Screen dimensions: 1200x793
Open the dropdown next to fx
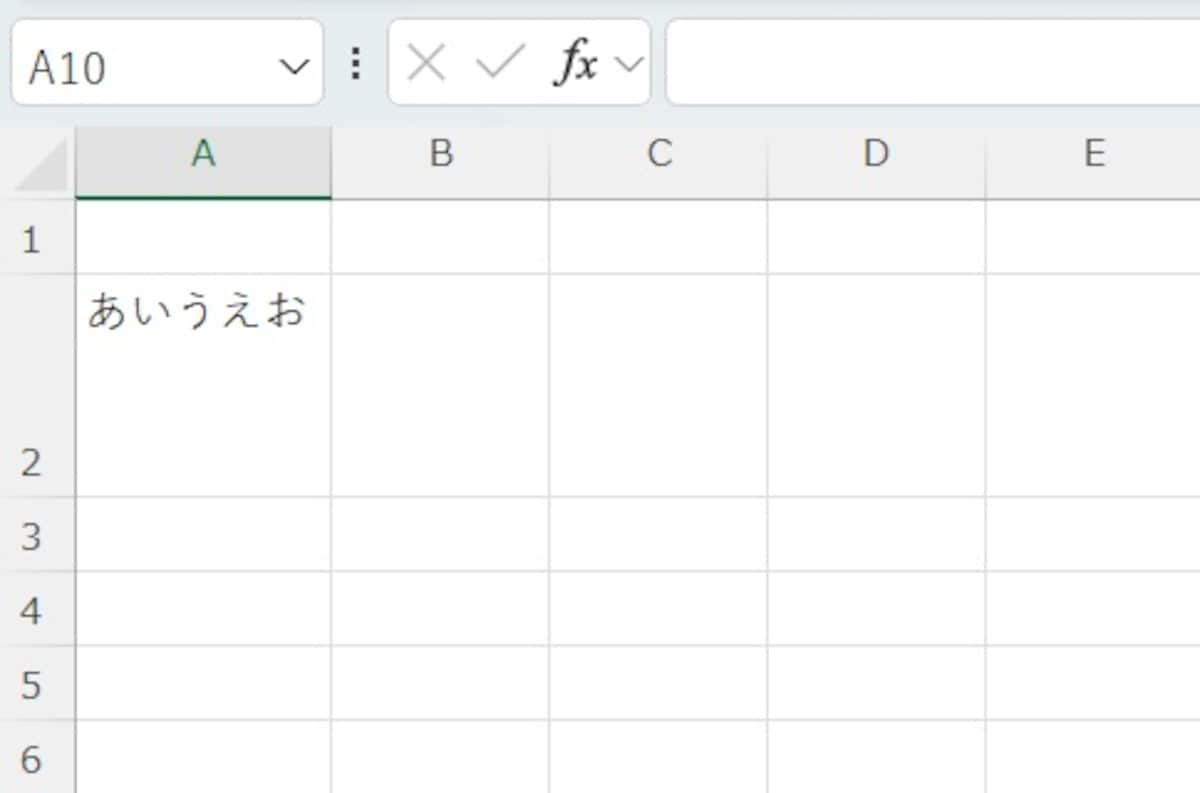tap(629, 66)
